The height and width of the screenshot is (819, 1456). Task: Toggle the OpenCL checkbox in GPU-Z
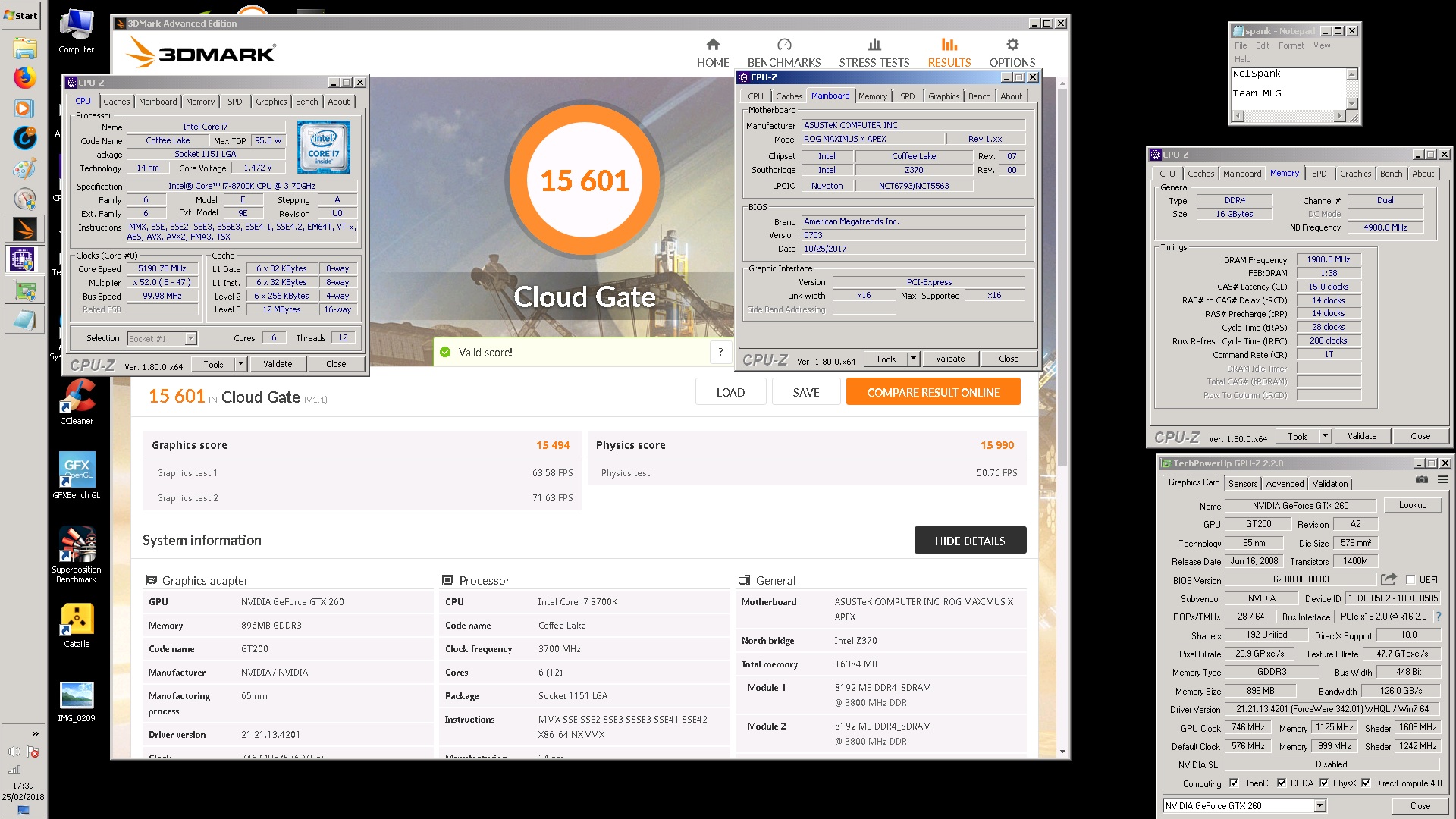click(1234, 783)
